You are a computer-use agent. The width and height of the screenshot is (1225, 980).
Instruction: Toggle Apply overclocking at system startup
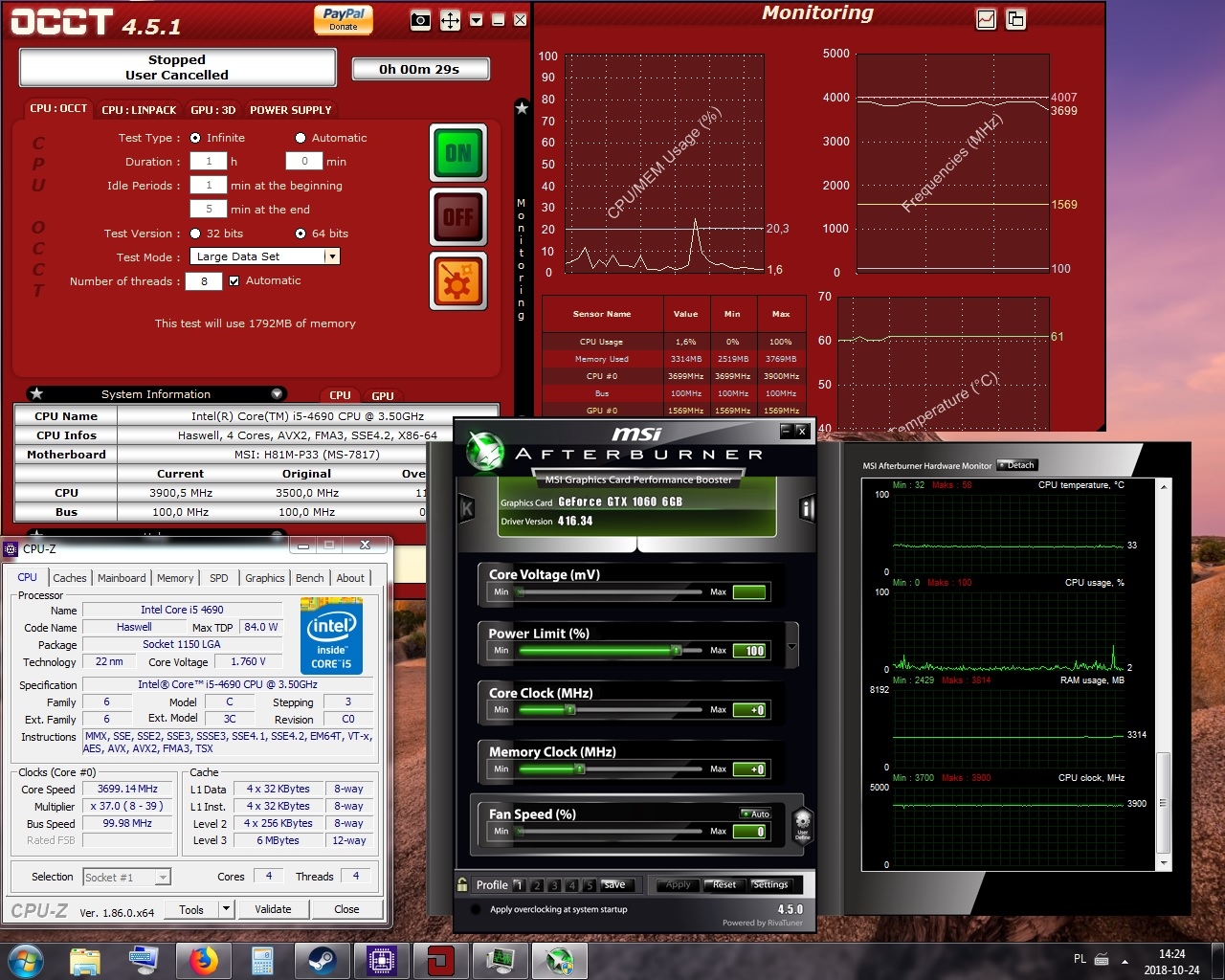coord(476,909)
